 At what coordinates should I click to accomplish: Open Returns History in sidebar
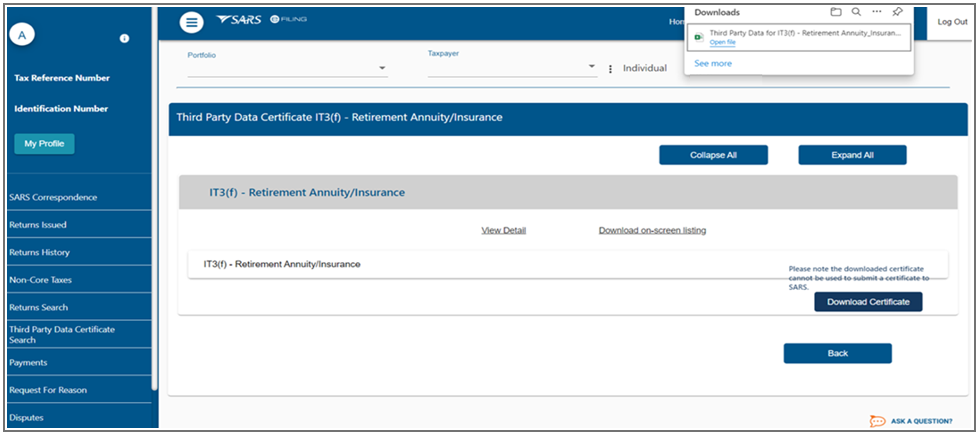pos(39,253)
